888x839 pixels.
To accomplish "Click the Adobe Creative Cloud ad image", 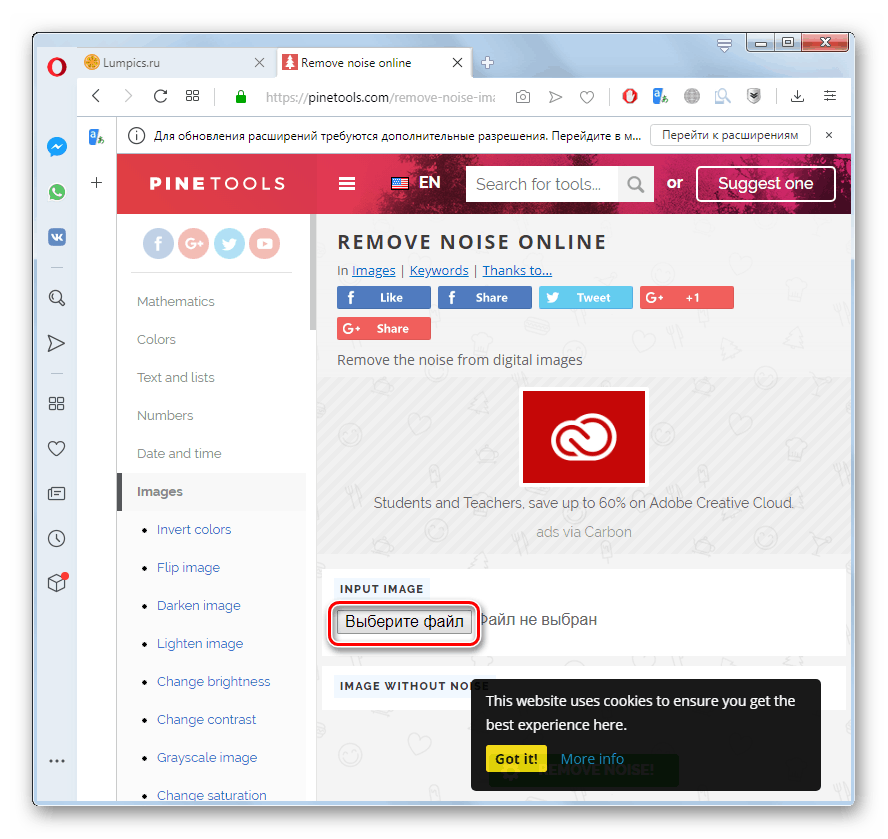I will (583, 437).
